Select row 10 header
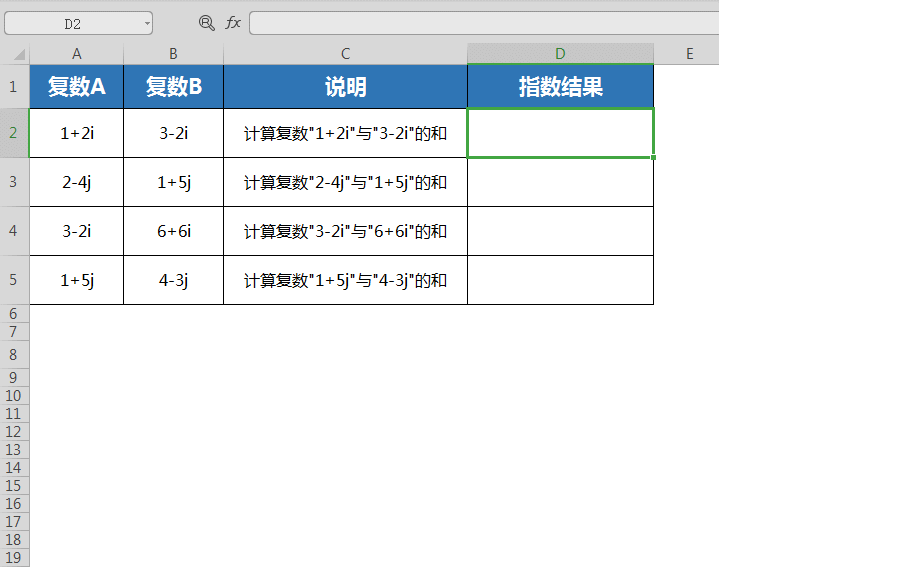The height and width of the screenshot is (574, 924). pos(14,395)
